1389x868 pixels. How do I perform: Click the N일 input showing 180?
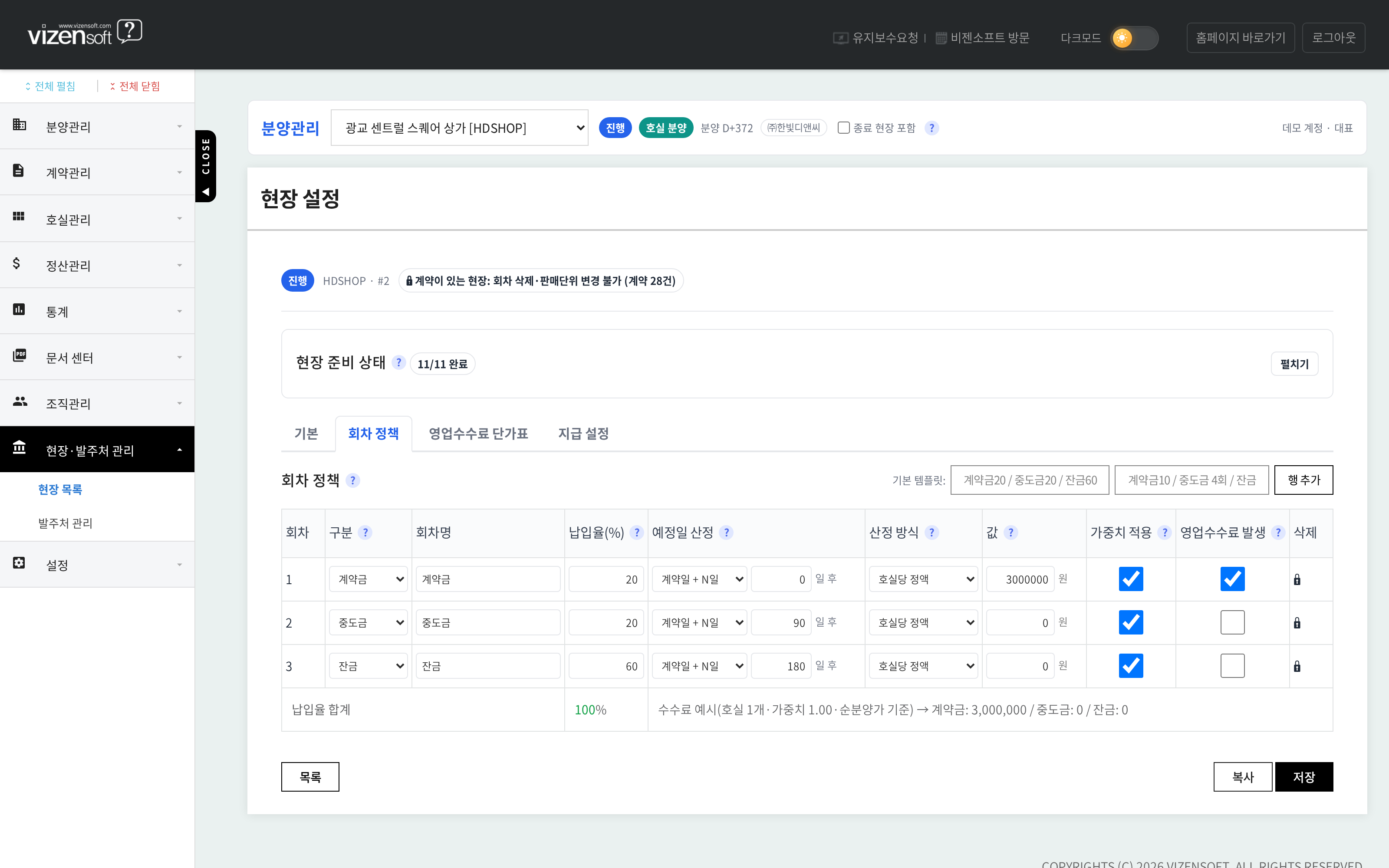pos(780,666)
